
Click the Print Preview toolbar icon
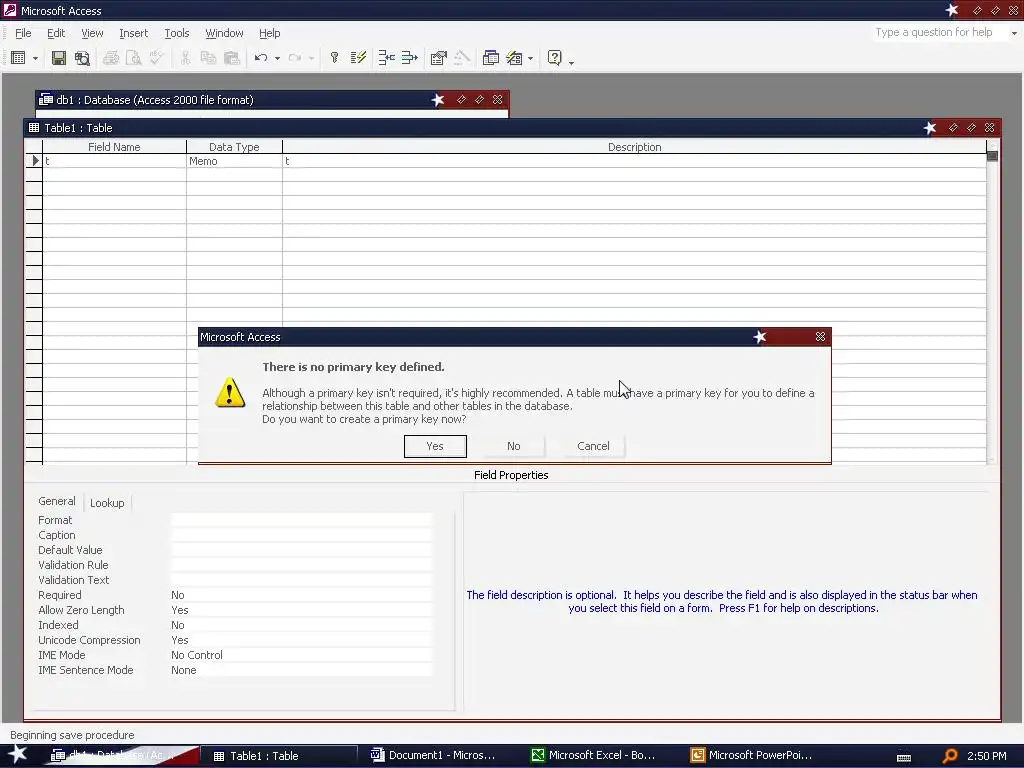(134, 58)
